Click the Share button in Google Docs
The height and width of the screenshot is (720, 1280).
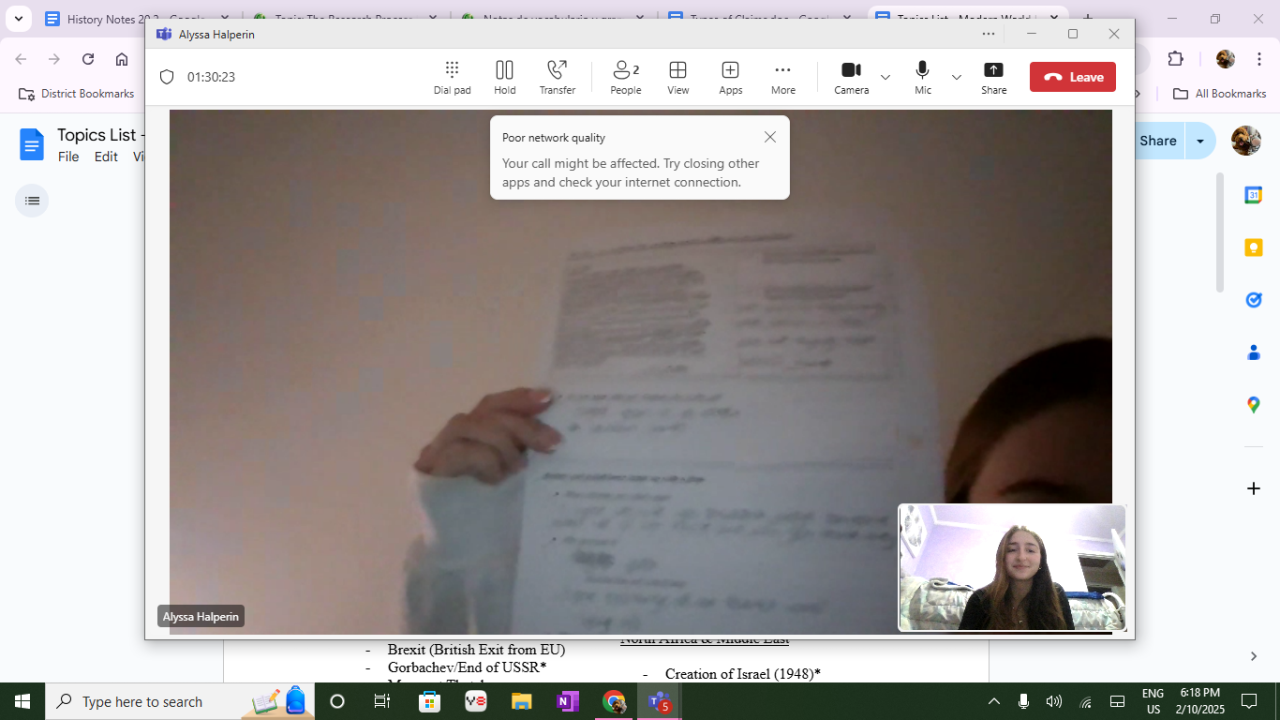coord(1158,141)
